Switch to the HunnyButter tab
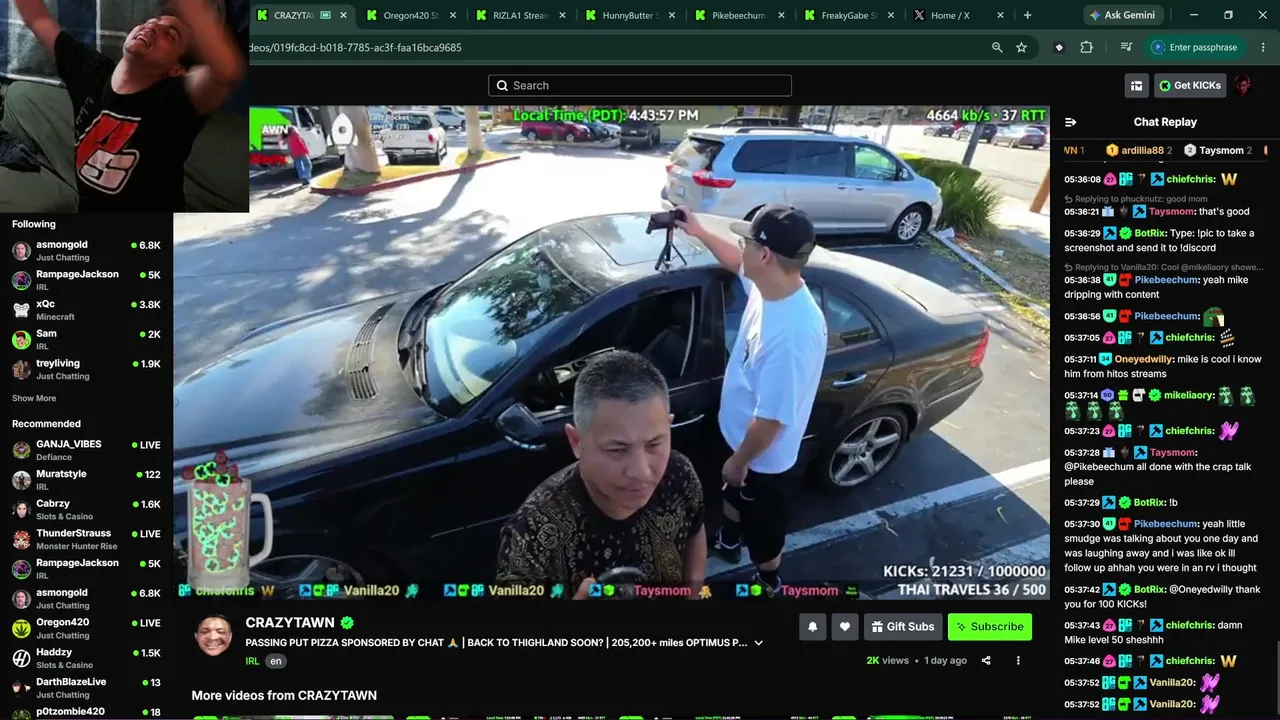 628,15
